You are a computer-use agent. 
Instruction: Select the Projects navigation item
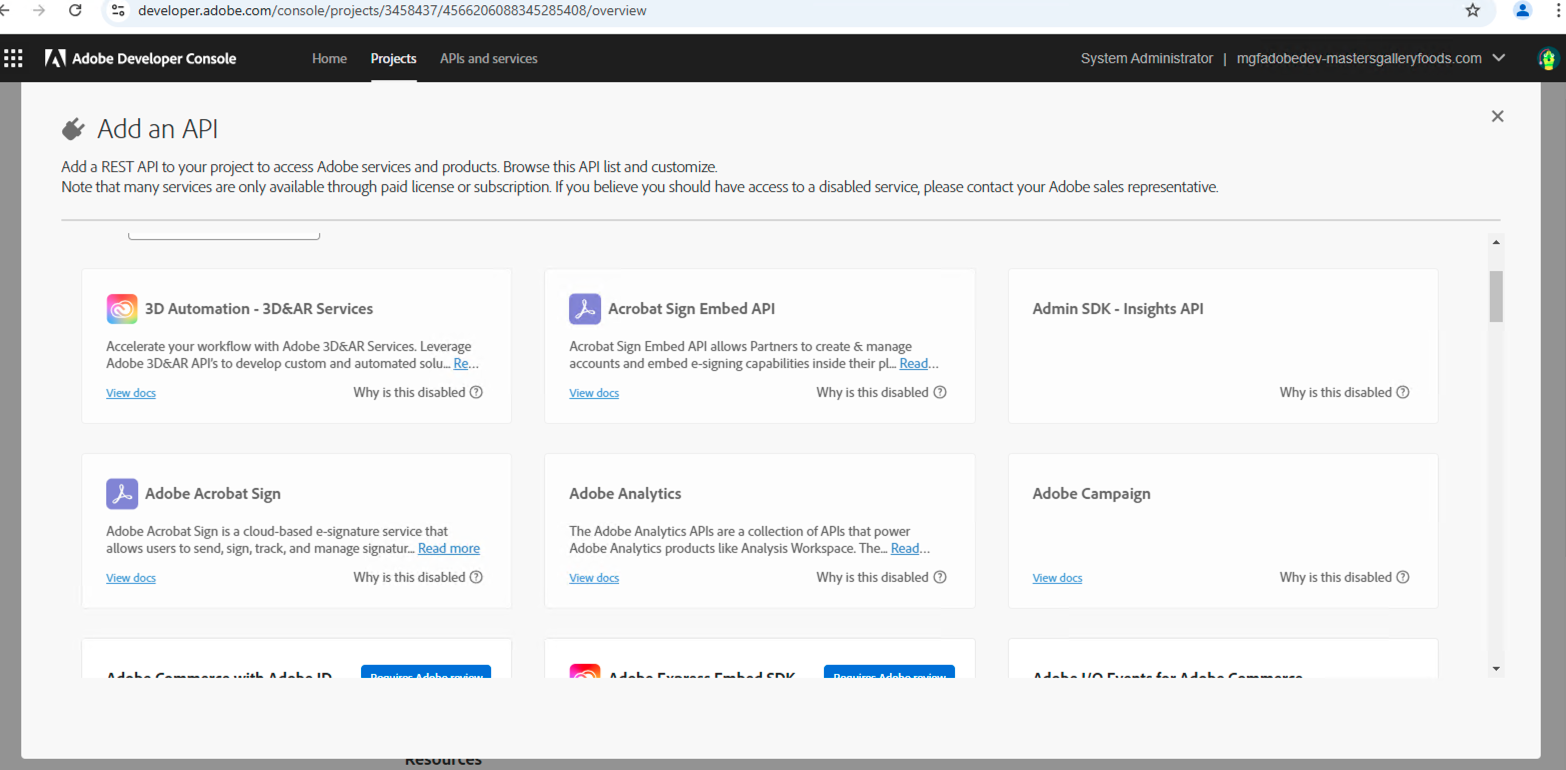pos(393,58)
